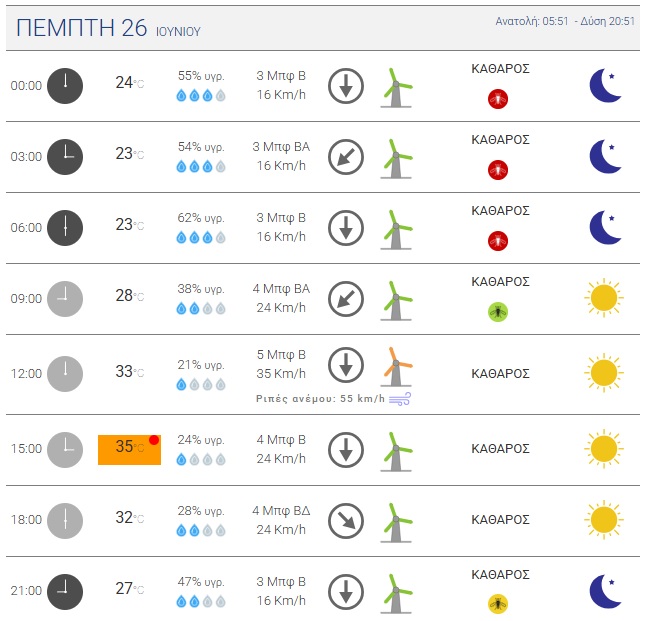This screenshot has height=621, width=649.
Task: Click the moon icon at 21:00
Action: pos(604,591)
